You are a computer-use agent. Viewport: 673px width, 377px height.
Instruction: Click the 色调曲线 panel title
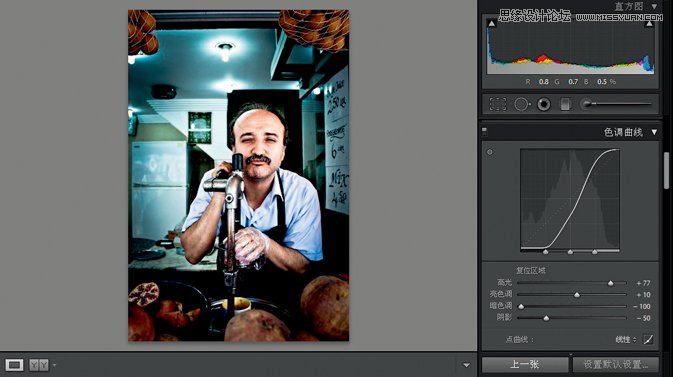click(623, 132)
